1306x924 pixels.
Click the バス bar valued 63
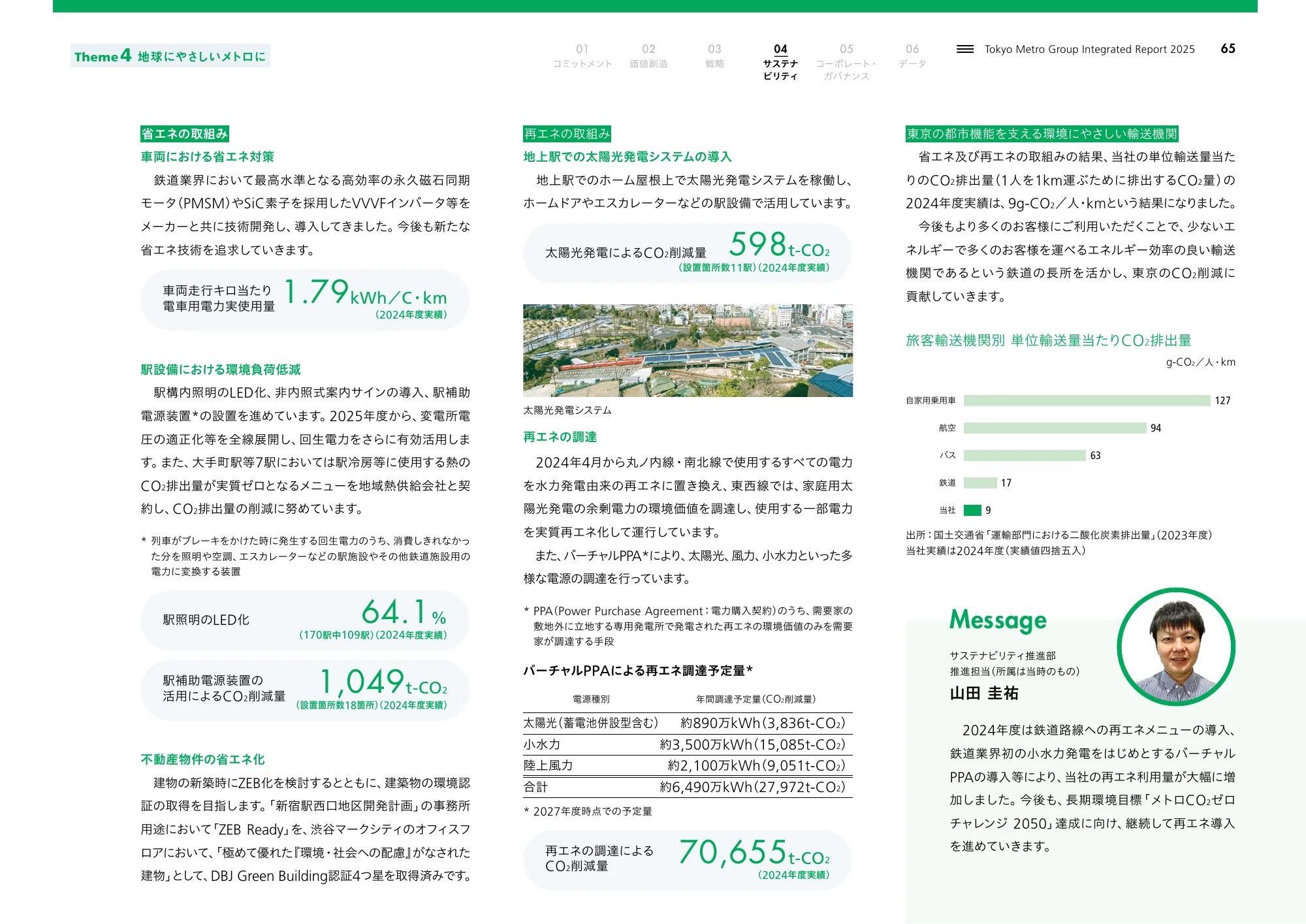pos(1025,456)
